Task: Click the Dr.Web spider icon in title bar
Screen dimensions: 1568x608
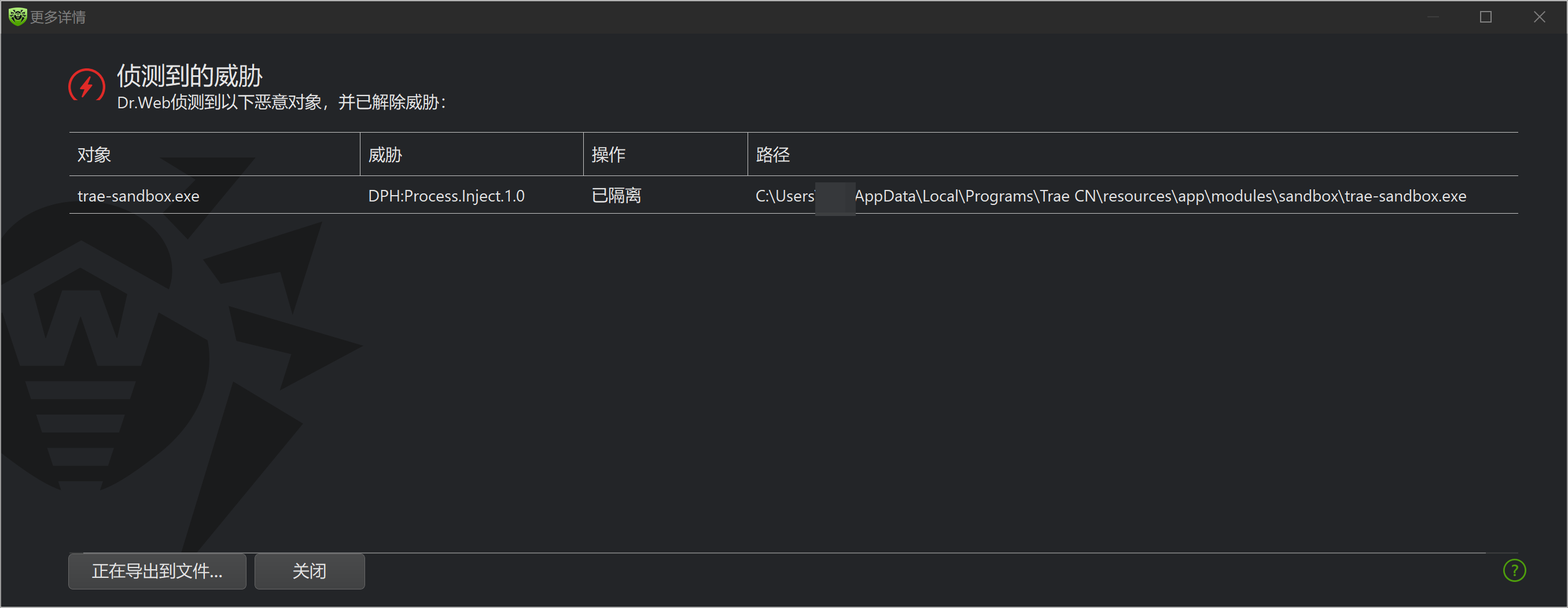Action: (17, 16)
